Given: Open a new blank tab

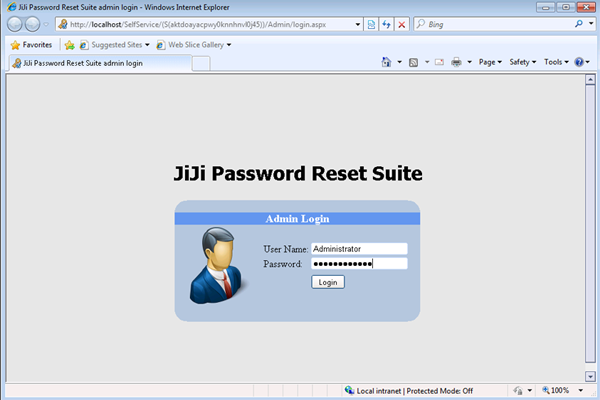Looking at the screenshot, I should coord(201,64).
